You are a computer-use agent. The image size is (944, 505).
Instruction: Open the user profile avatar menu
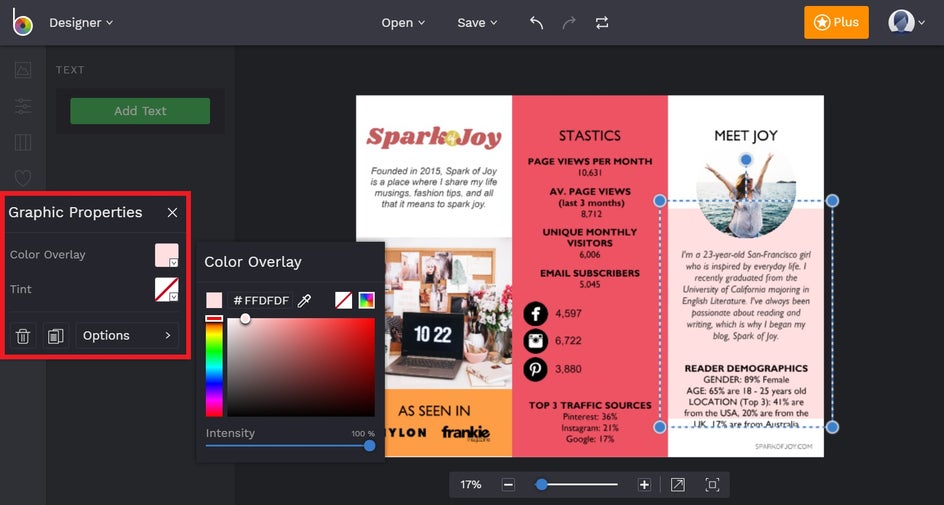coord(906,22)
